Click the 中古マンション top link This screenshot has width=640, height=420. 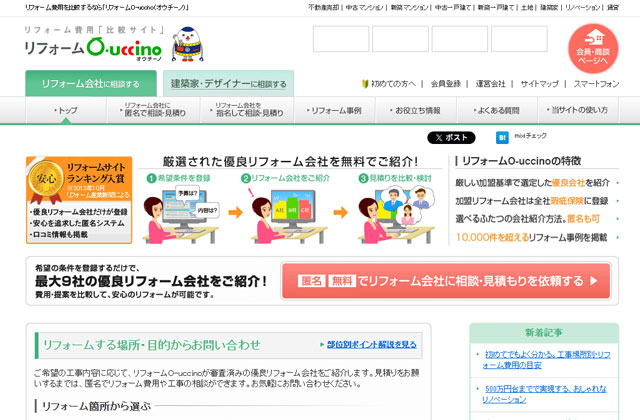click(364, 7)
